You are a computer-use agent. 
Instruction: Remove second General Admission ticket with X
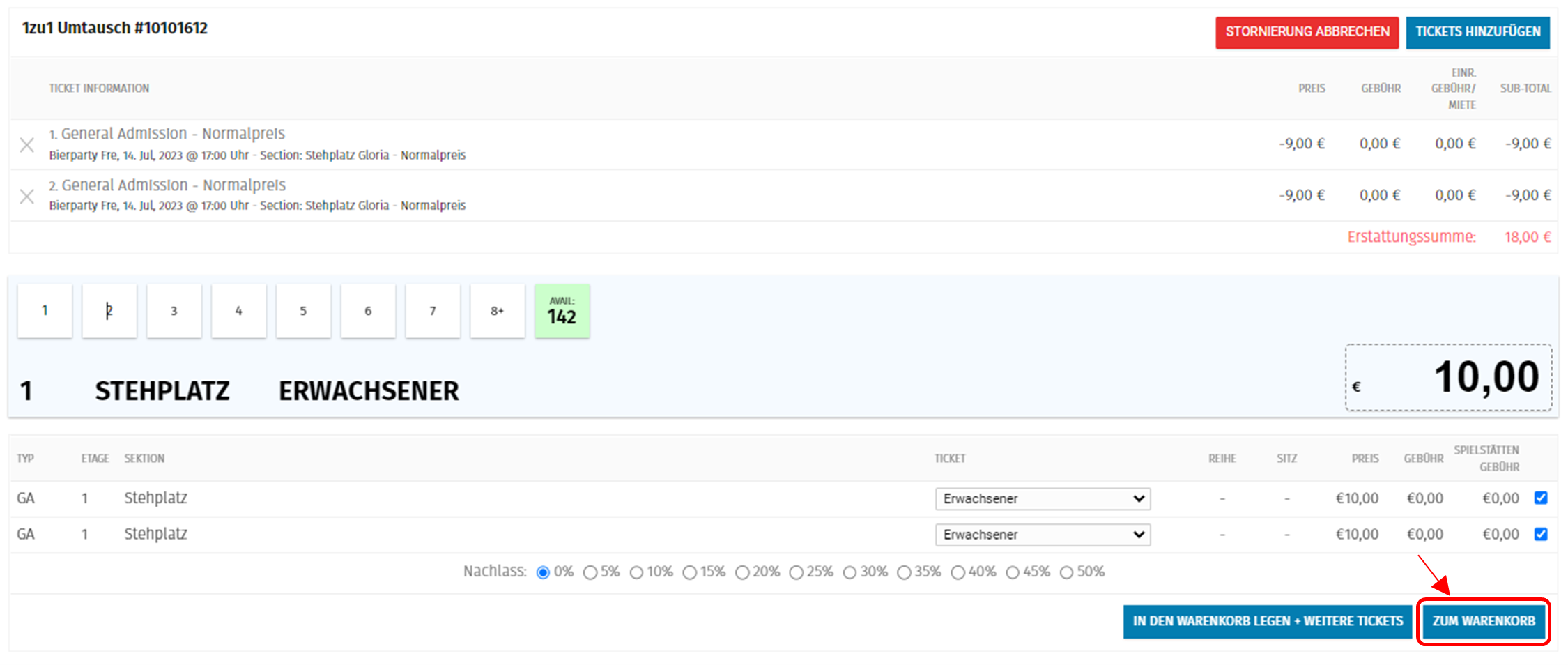click(x=26, y=197)
